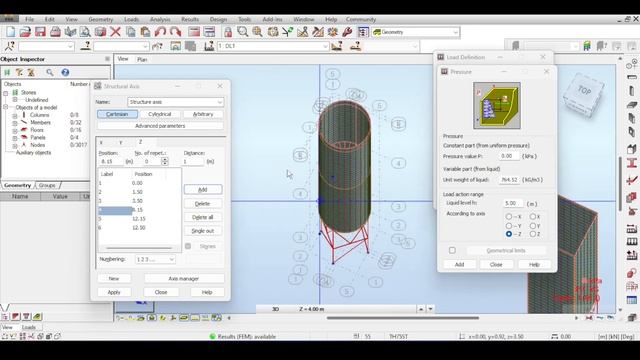Screen dimensions: 640x360
Task: Click the I-beam section icon in right toolbar
Action: (632, 163)
